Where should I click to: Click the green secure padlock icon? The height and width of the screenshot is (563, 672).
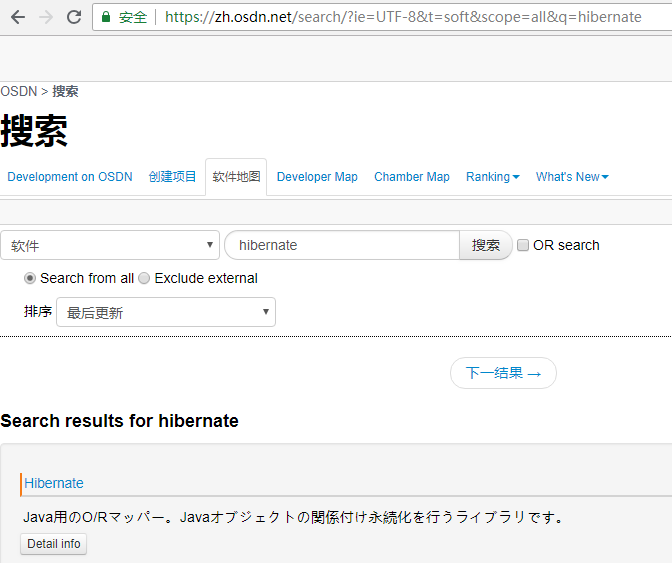[x=106, y=17]
